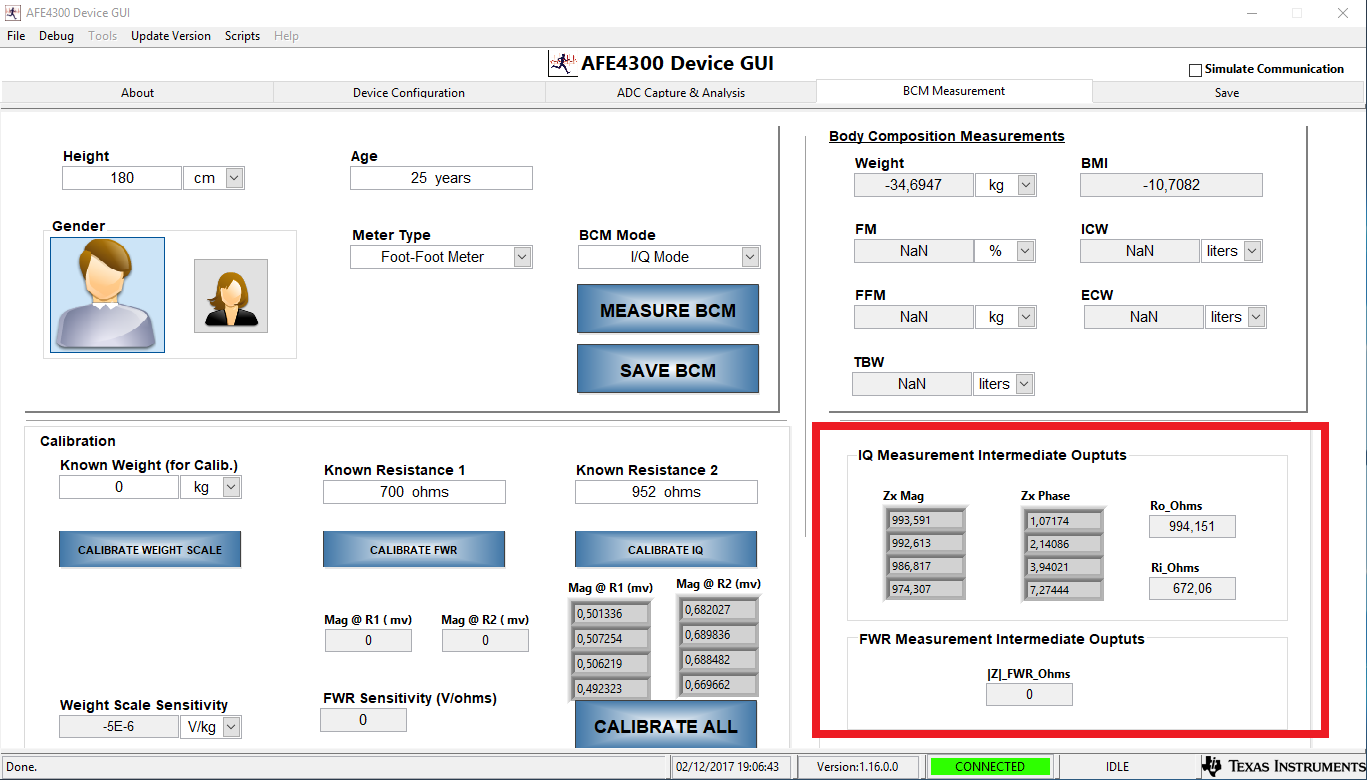Viewport: 1367px width, 780px height.
Task: Click Zx Mag value 974,307
Action: [926, 589]
